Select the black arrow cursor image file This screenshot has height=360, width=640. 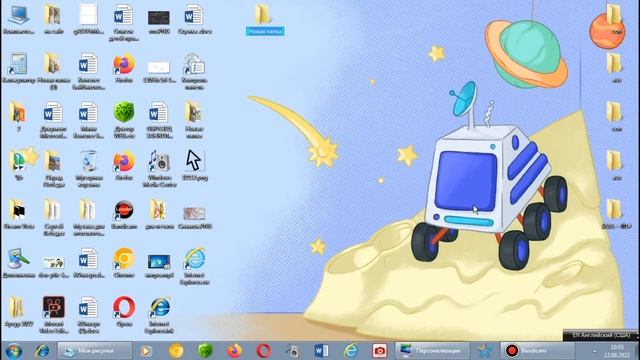coord(194,165)
